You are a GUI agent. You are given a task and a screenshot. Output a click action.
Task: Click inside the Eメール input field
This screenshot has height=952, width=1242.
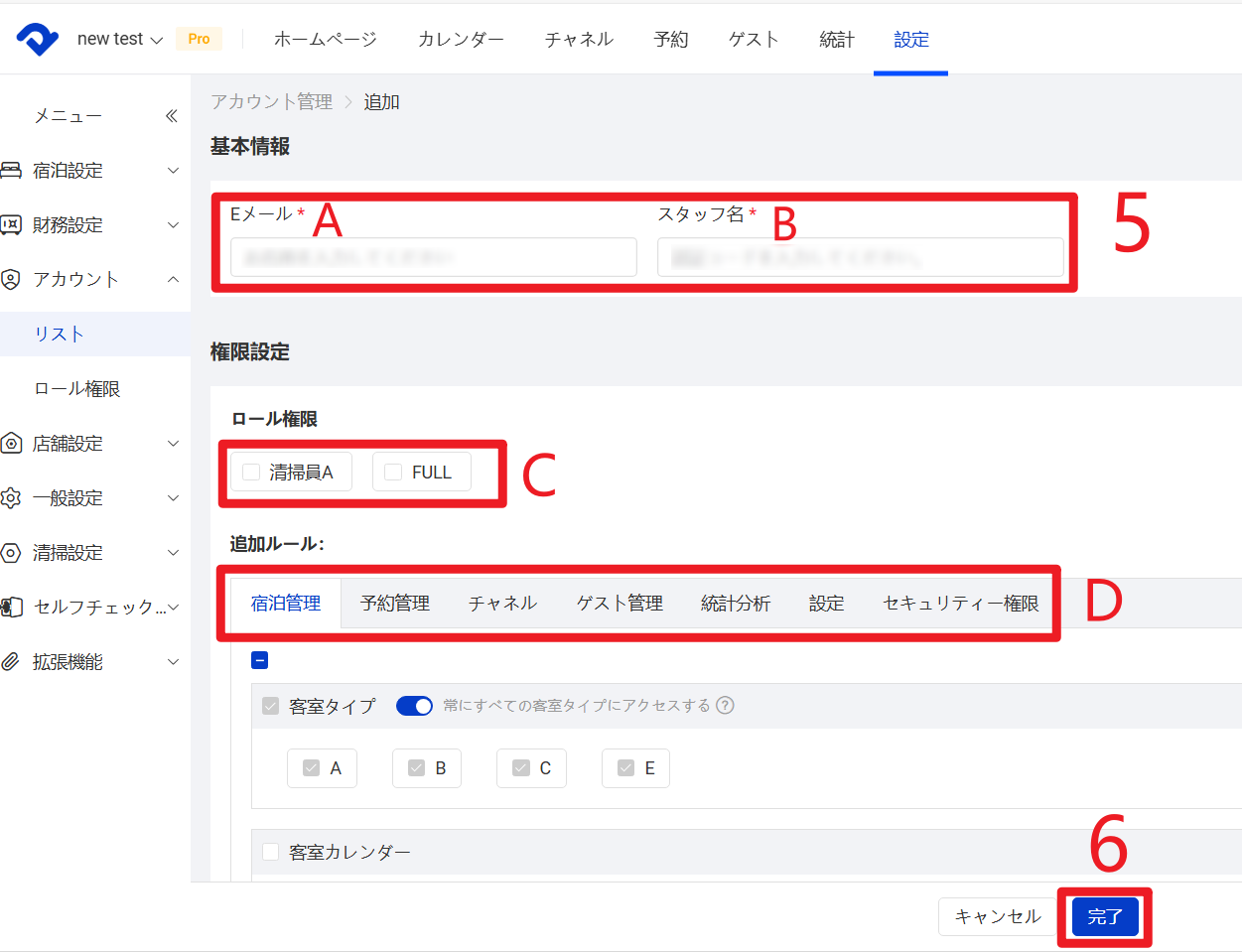[433, 257]
